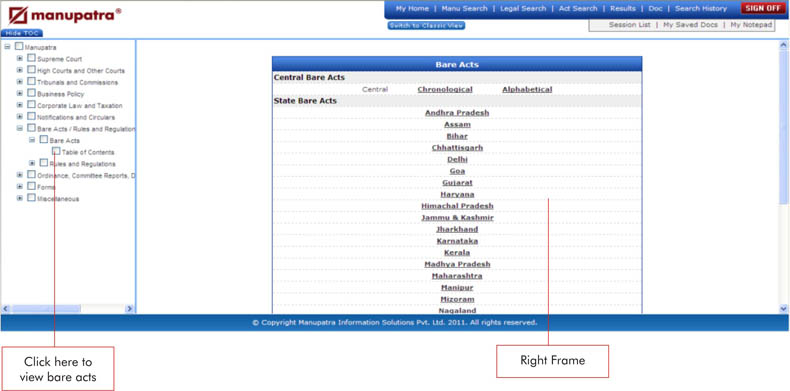Click the manupatra logo

pos(64,16)
